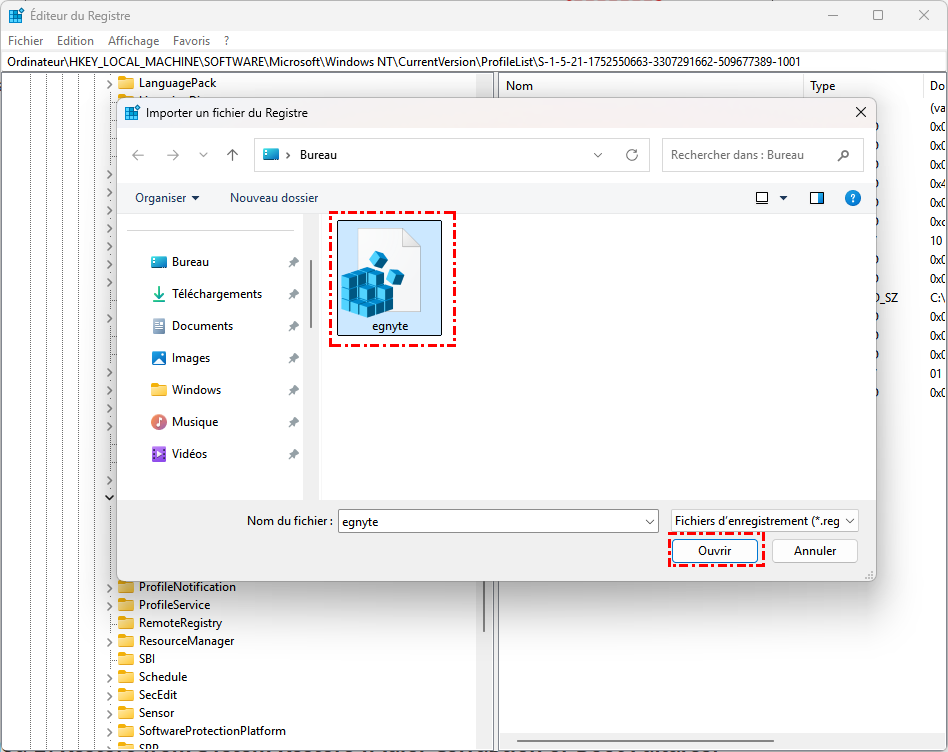Toggle the preview pane icon

[817, 198]
